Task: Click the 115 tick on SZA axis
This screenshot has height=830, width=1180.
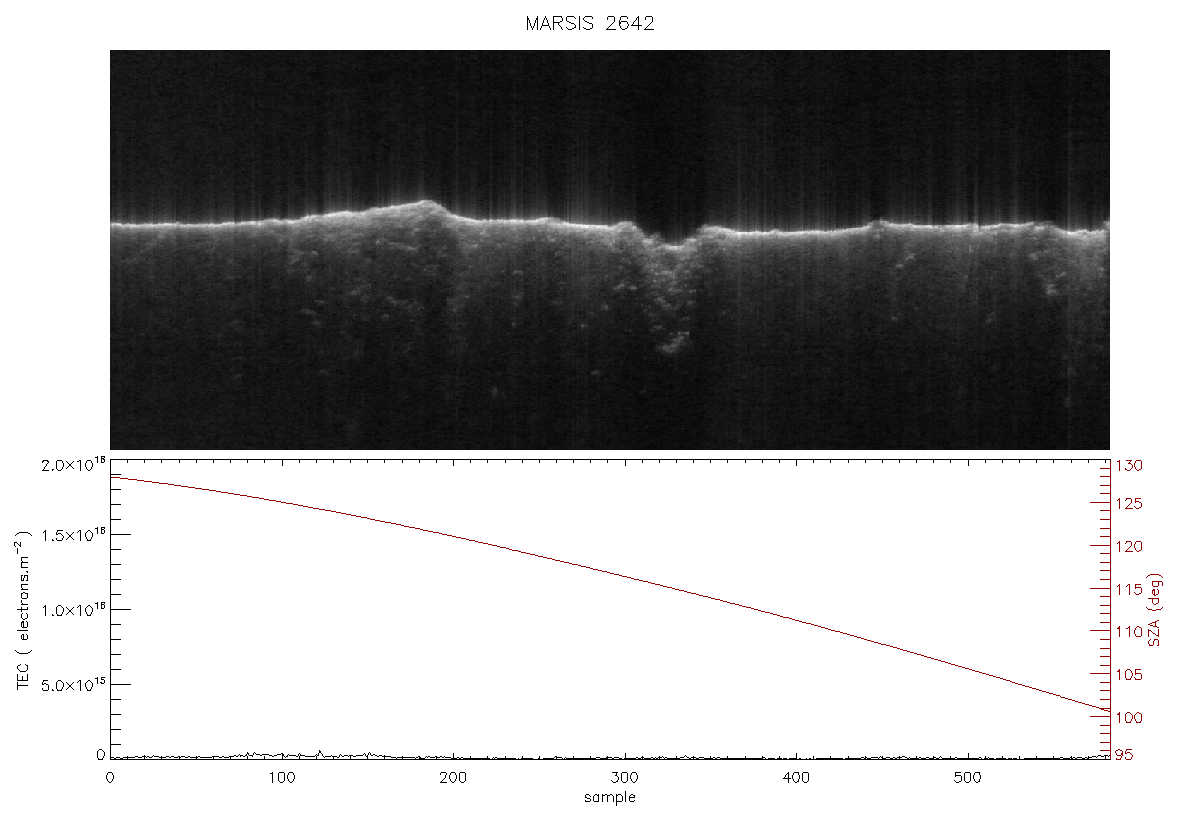Action: 1129,589
